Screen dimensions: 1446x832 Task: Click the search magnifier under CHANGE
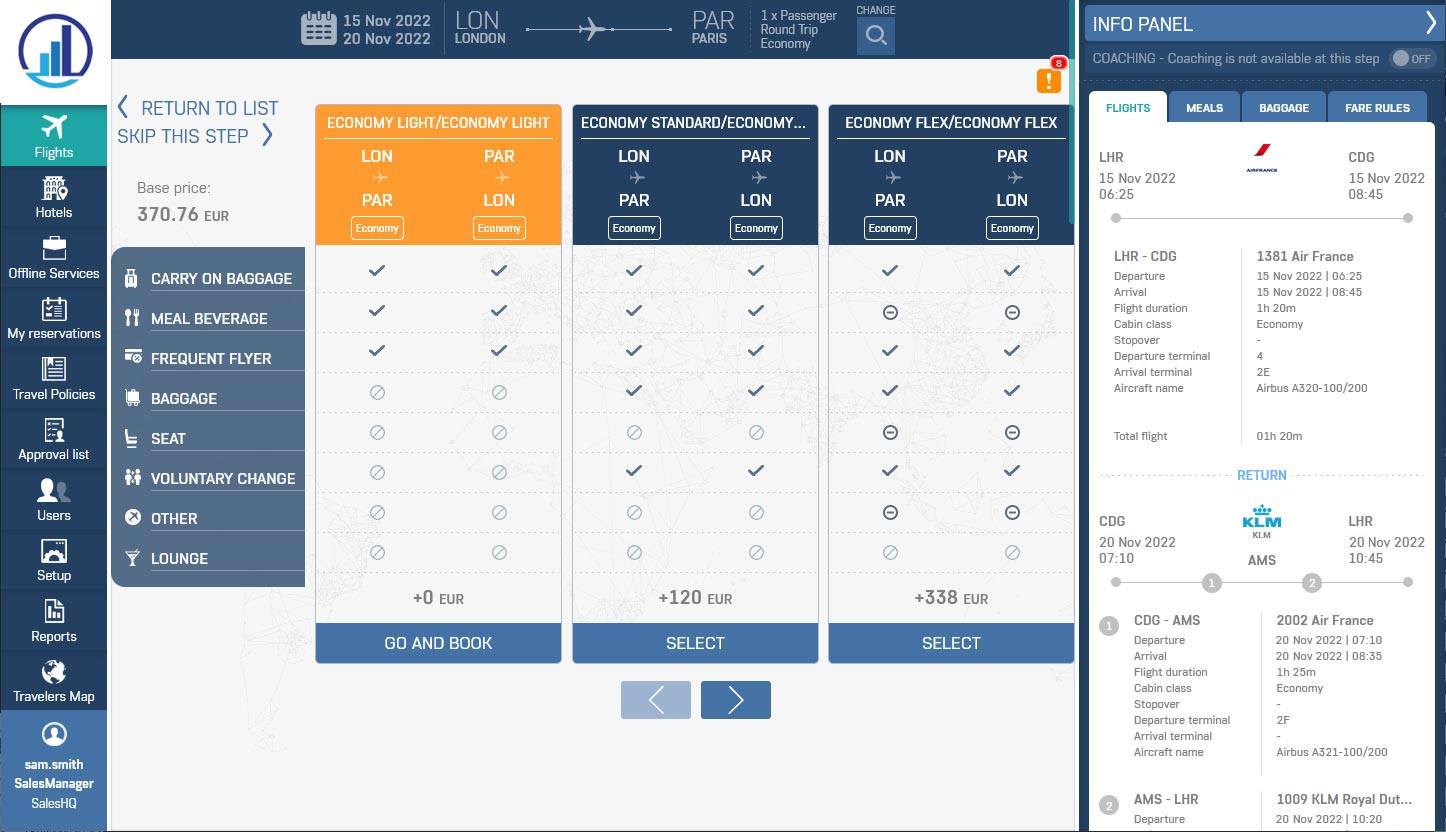(x=876, y=37)
